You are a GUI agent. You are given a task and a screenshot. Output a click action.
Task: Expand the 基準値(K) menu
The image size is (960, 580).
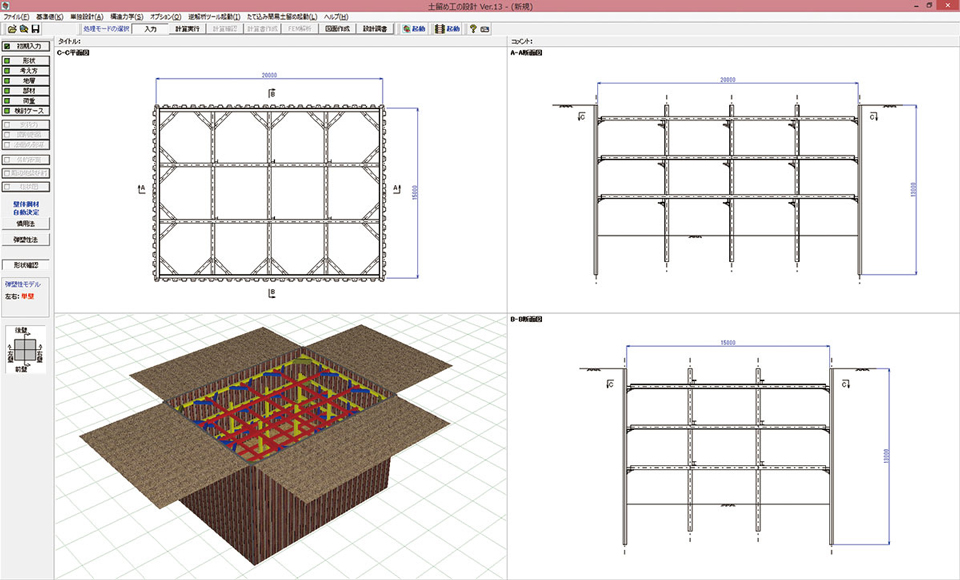(x=49, y=17)
